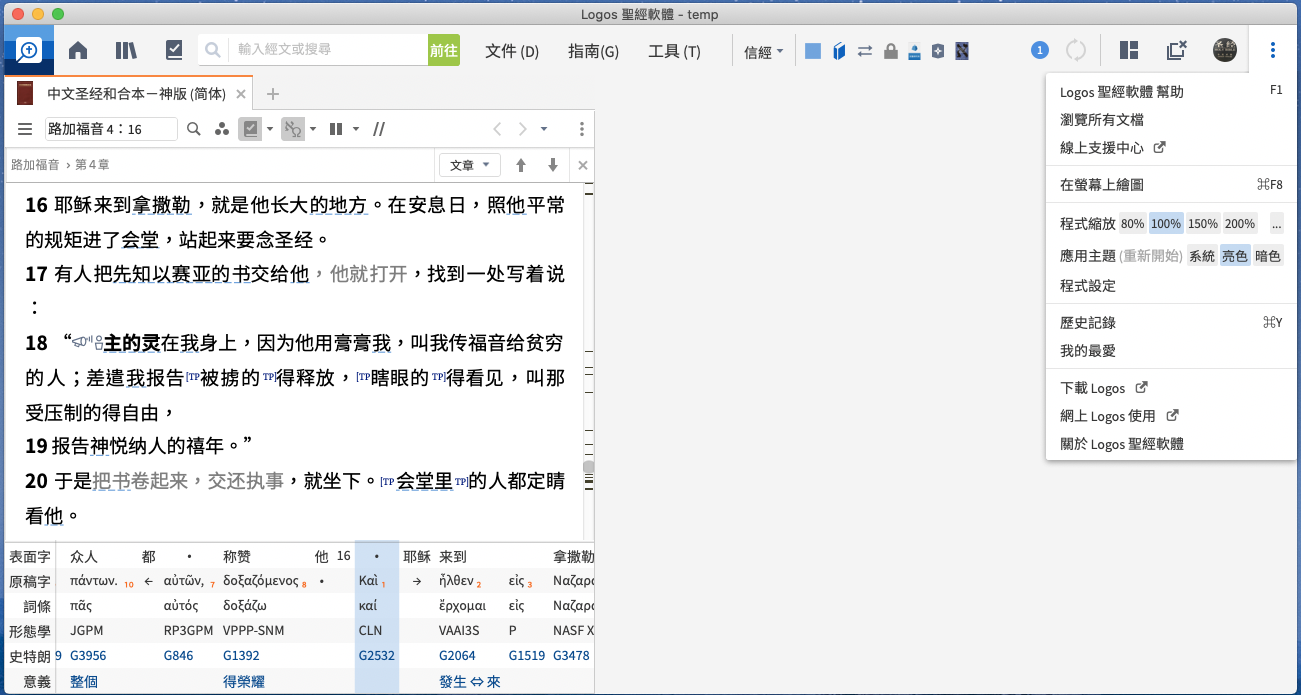The height and width of the screenshot is (695, 1301).
Task: Open the Bible panel vertical dots menu
Action: coord(582,129)
